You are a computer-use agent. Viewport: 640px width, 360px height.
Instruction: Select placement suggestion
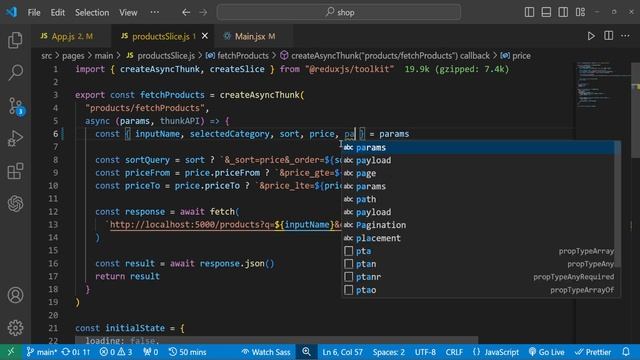pos(478,238)
